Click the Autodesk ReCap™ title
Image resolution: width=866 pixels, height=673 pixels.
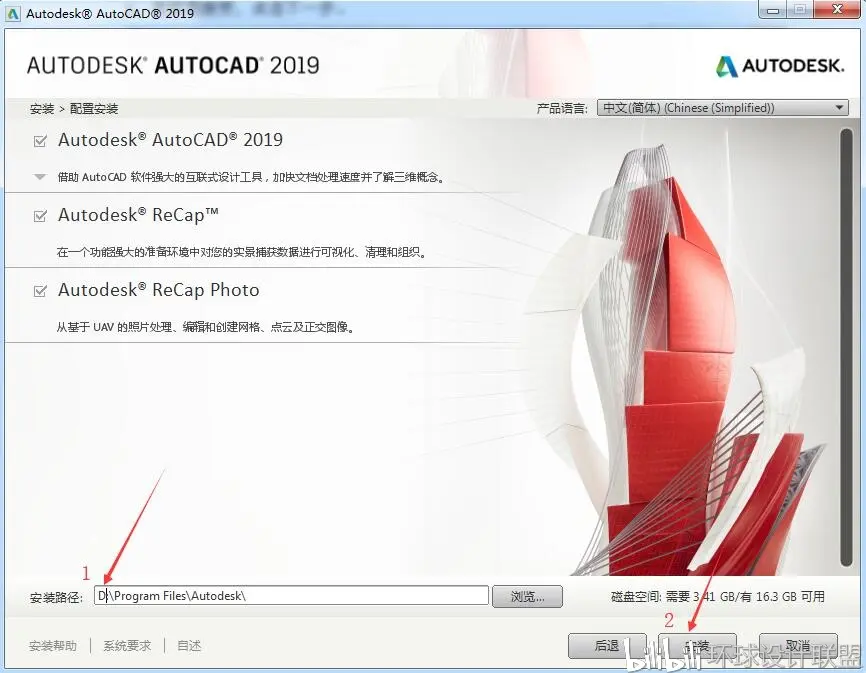click(x=138, y=215)
